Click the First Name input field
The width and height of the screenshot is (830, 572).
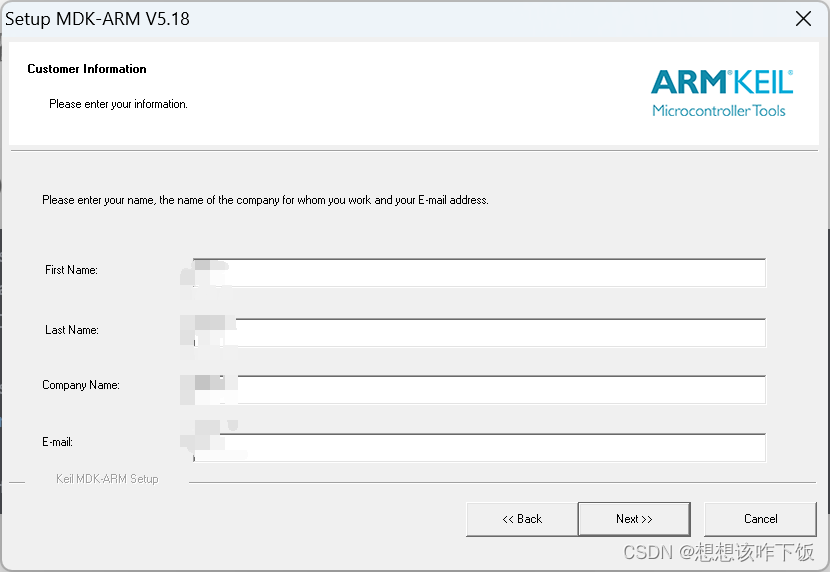[479, 273]
